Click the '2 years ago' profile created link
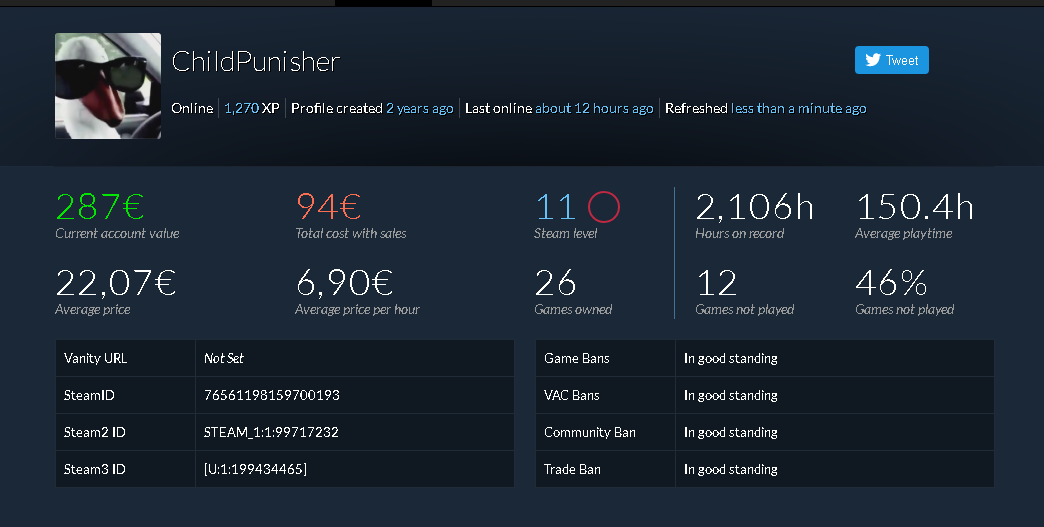 (419, 108)
